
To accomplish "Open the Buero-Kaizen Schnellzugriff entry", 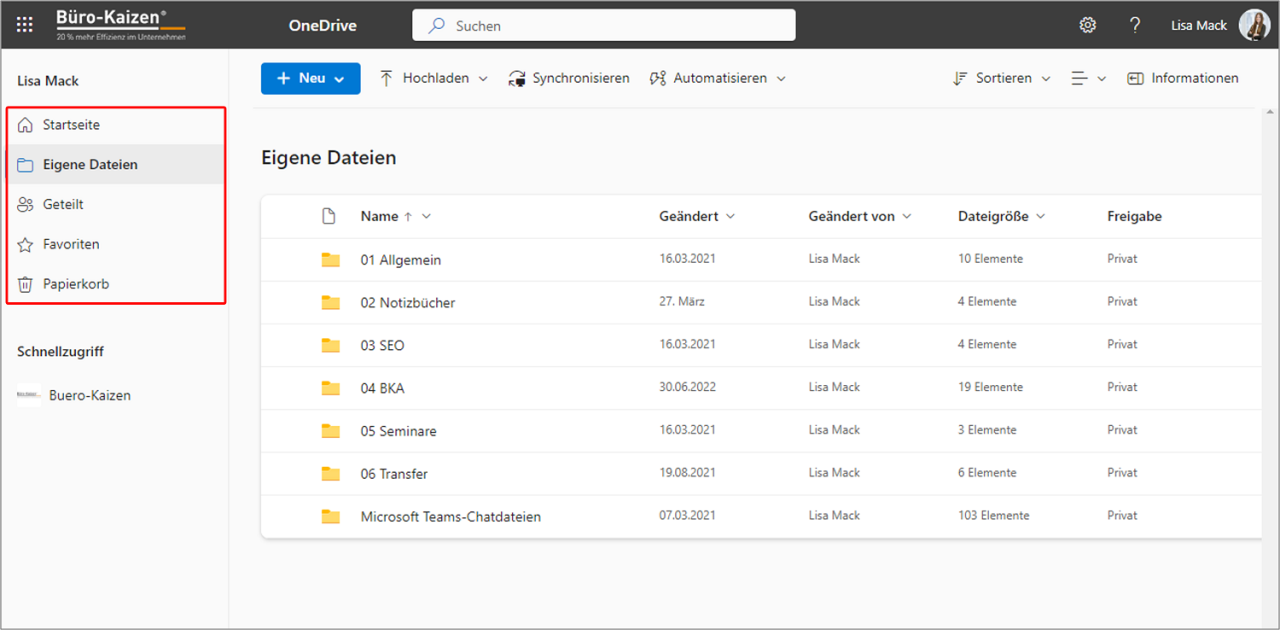I will coord(91,394).
